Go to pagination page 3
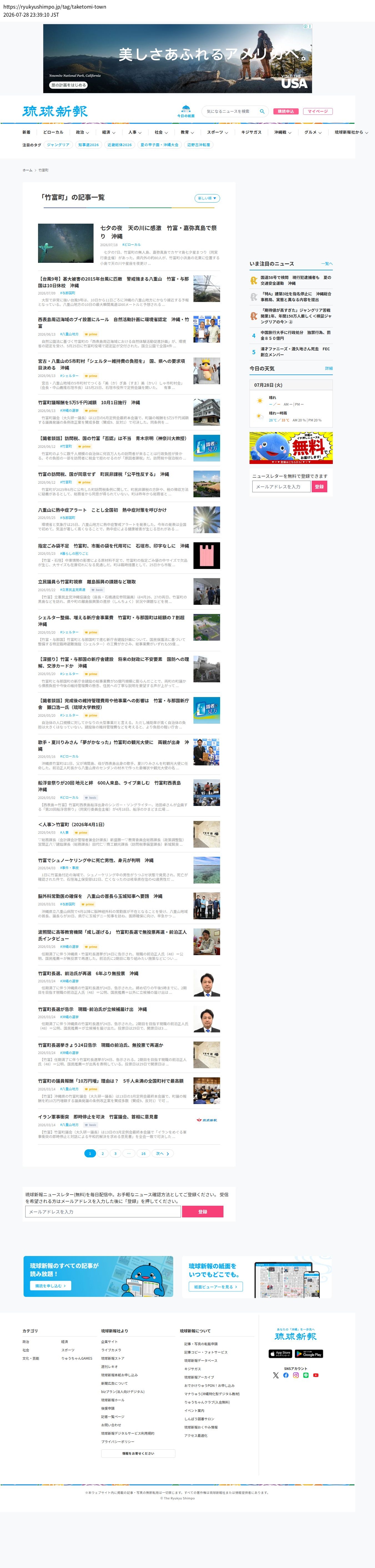The image size is (375, 1568). click(x=115, y=1153)
